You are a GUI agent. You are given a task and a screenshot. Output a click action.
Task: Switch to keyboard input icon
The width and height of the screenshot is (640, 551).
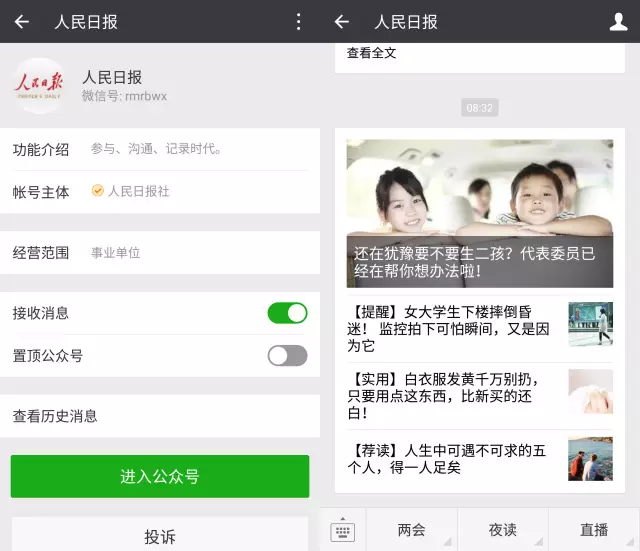click(342, 530)
